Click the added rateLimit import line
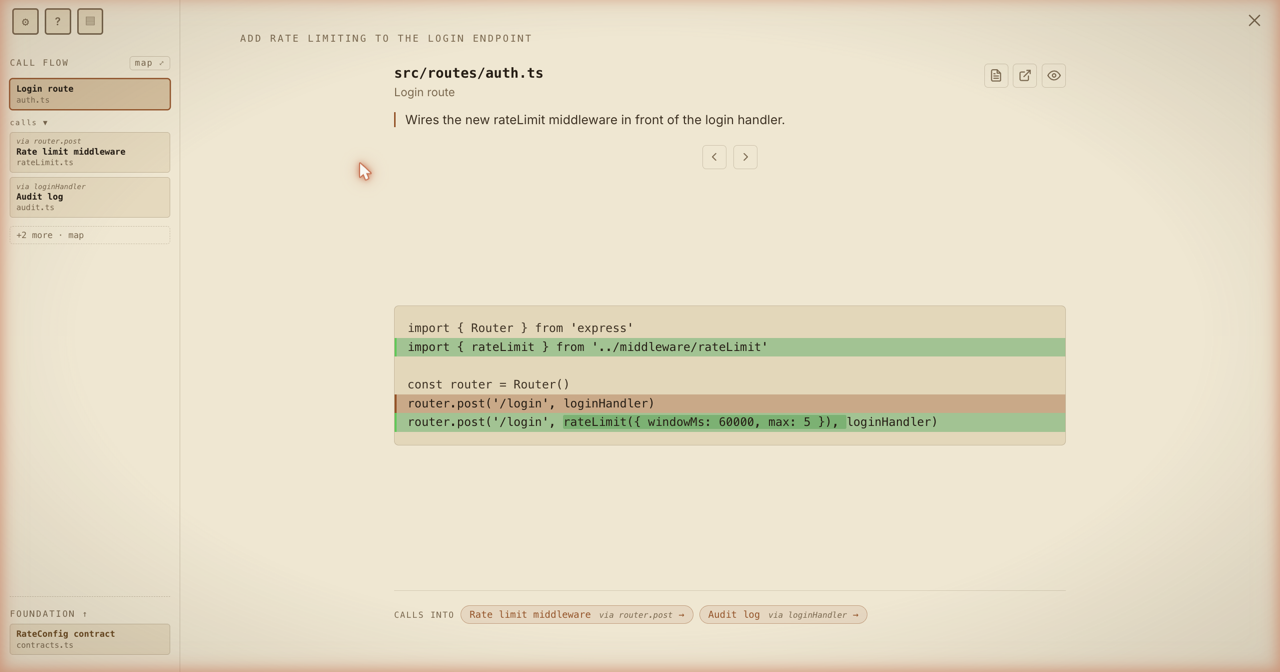 point(730,347)
